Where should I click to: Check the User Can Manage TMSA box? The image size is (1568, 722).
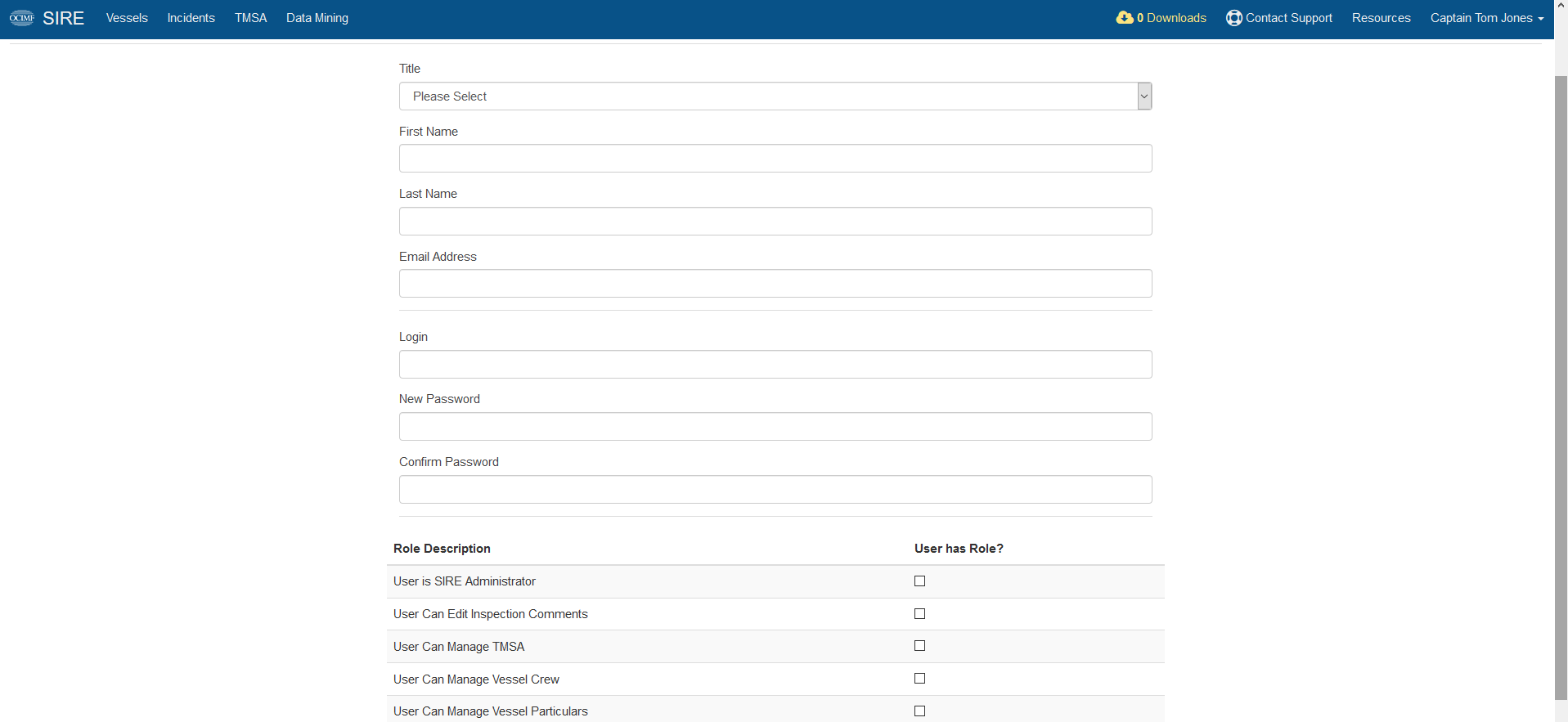click(919, 646)
